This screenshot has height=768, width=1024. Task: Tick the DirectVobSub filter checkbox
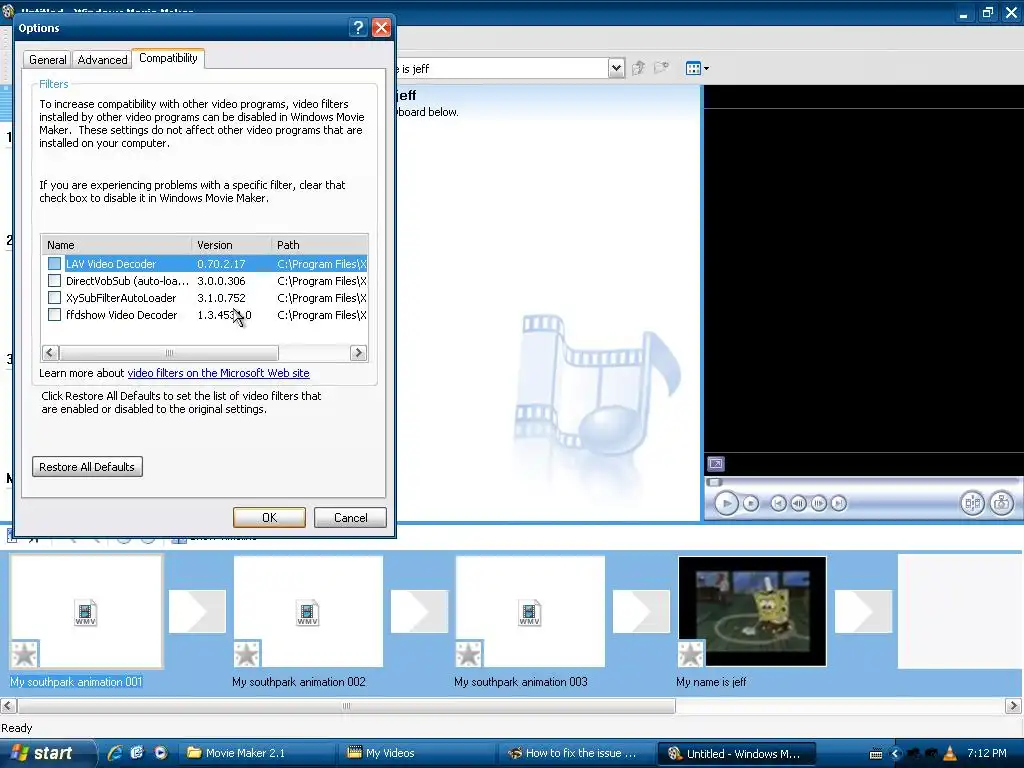54,281
